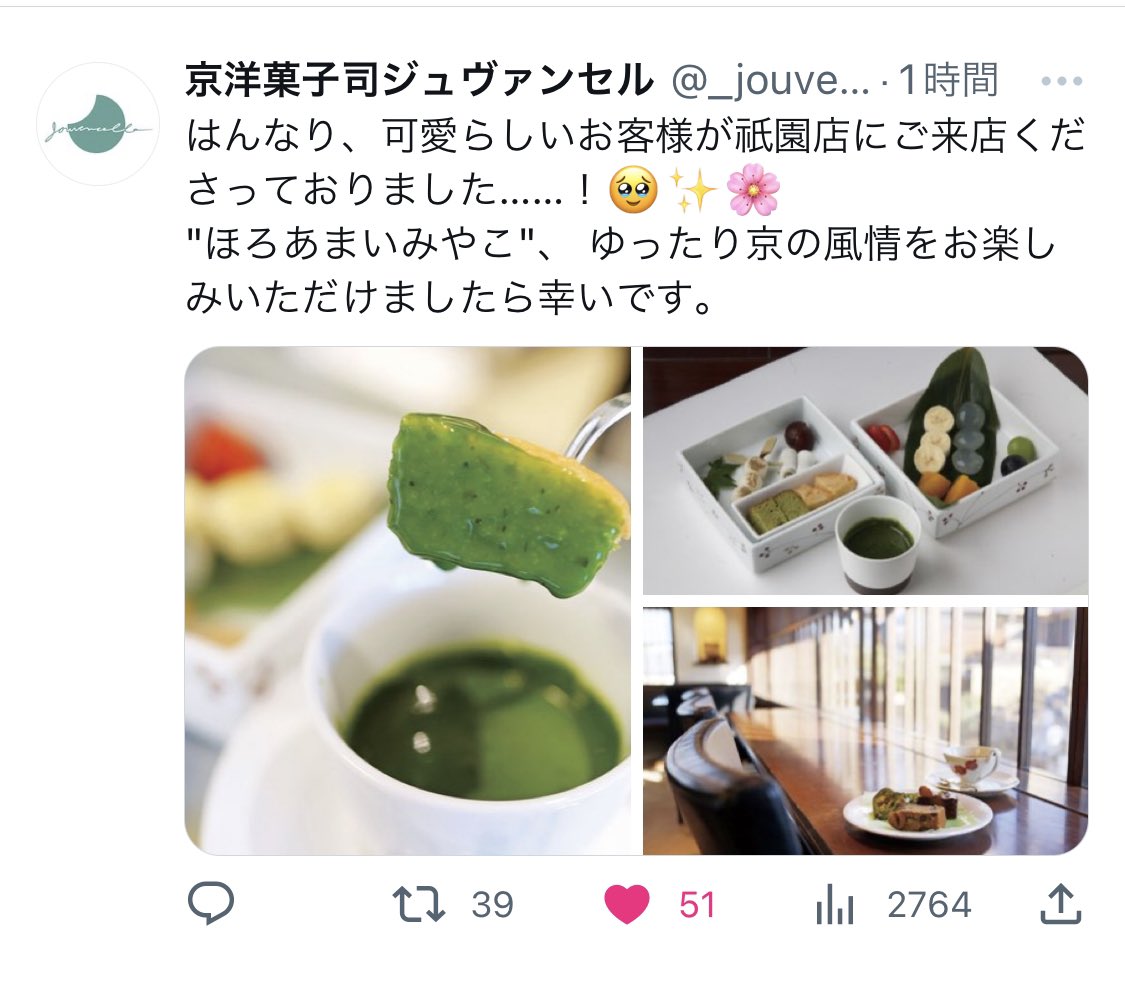1125x984 pixels.
Task: Open the dessert box set photo
Action: point(865,471)
